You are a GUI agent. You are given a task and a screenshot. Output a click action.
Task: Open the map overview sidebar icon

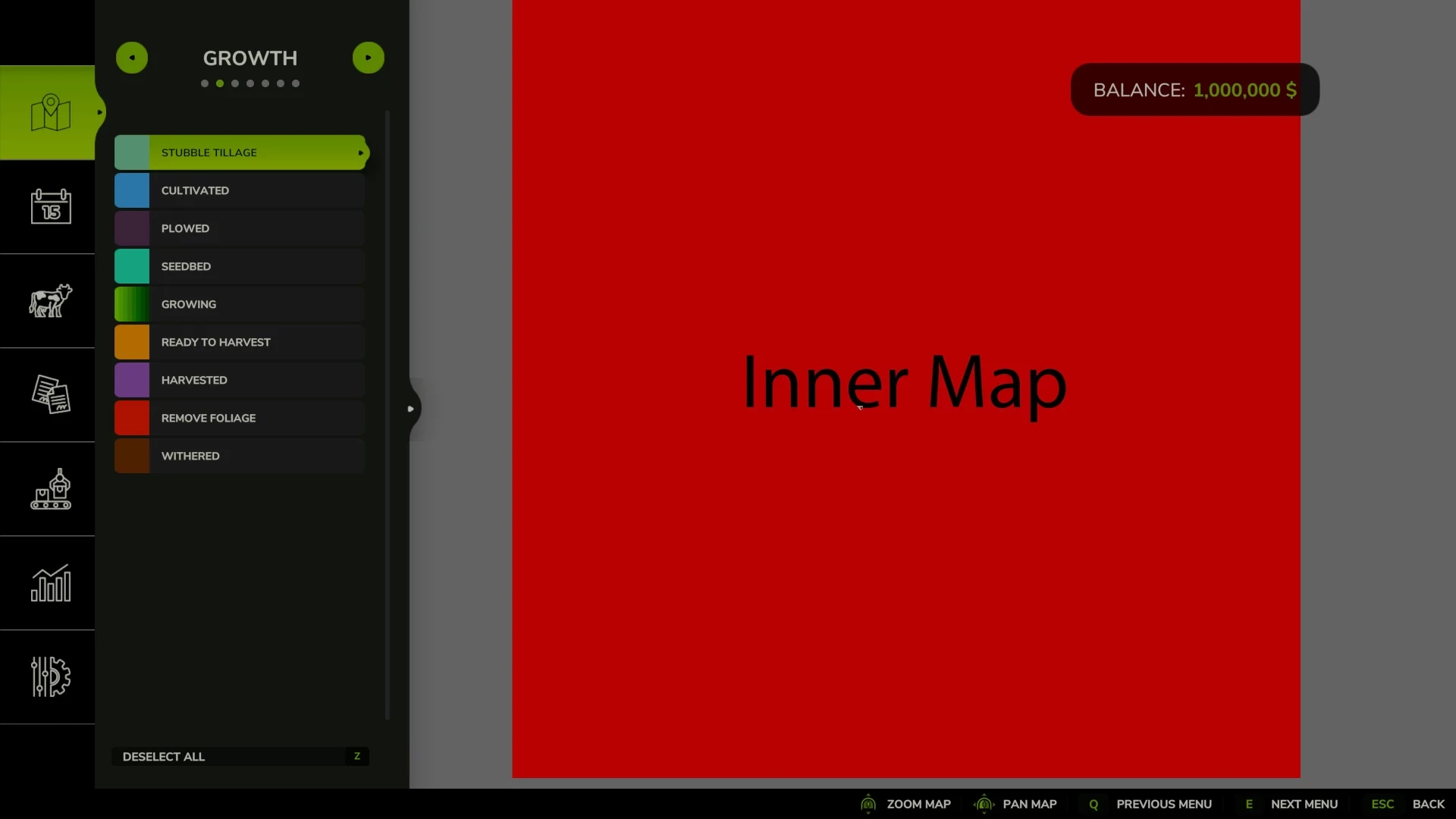point(50,113)
